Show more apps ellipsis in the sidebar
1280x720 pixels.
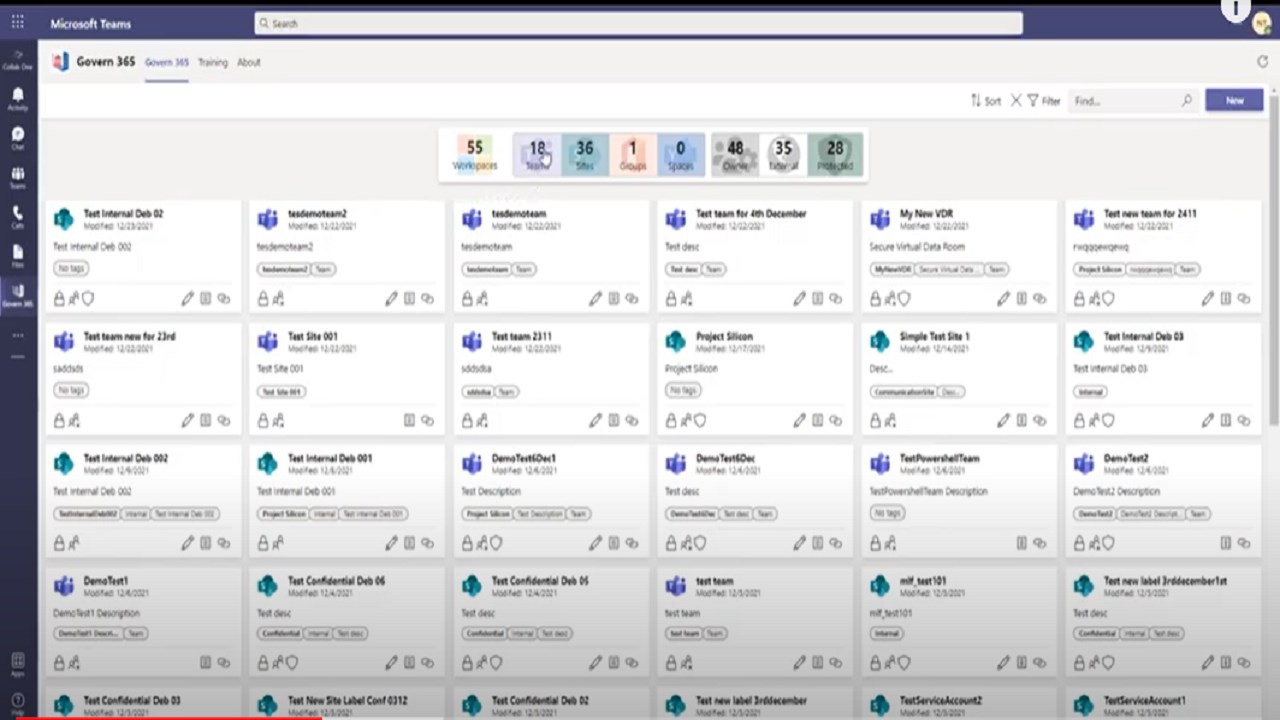pos(18,336)
